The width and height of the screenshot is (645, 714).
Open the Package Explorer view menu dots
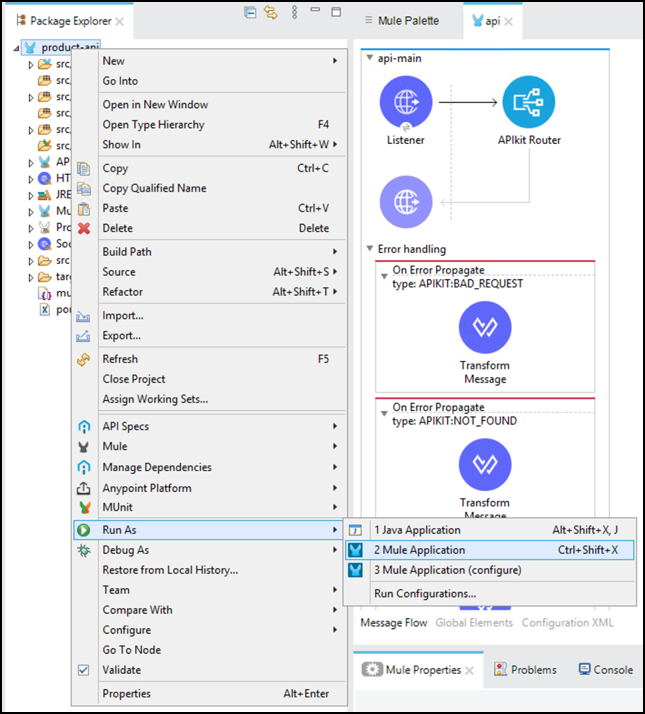click(x=294, y=12)
